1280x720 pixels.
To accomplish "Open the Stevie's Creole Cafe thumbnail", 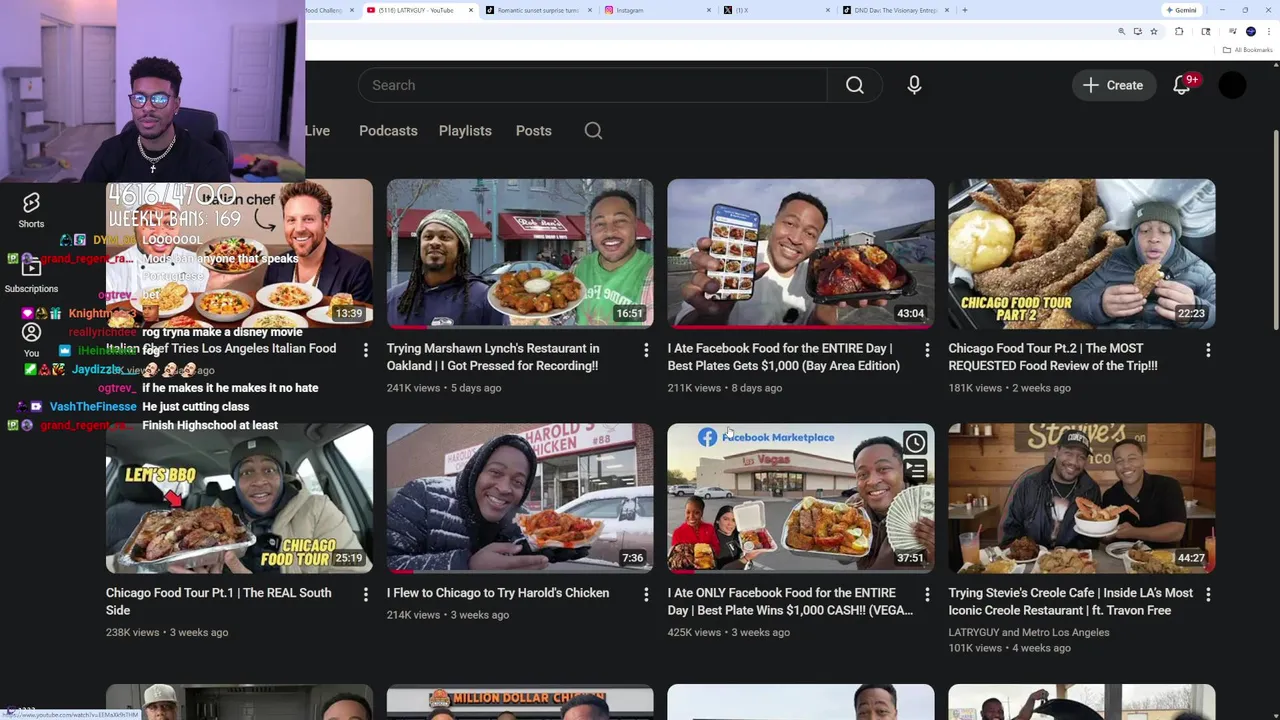I will click(1082, 498).
